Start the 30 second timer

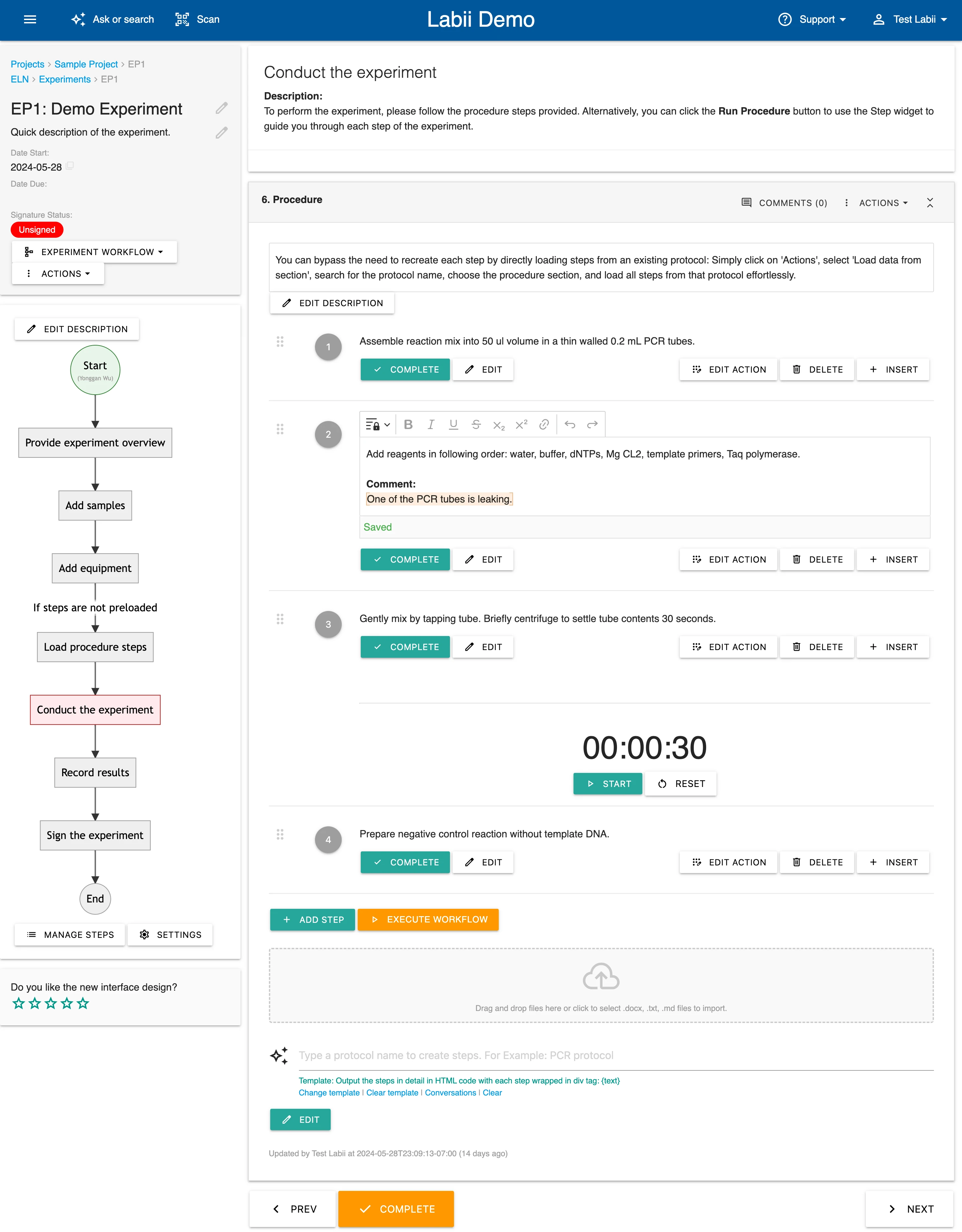coord(608,784)
